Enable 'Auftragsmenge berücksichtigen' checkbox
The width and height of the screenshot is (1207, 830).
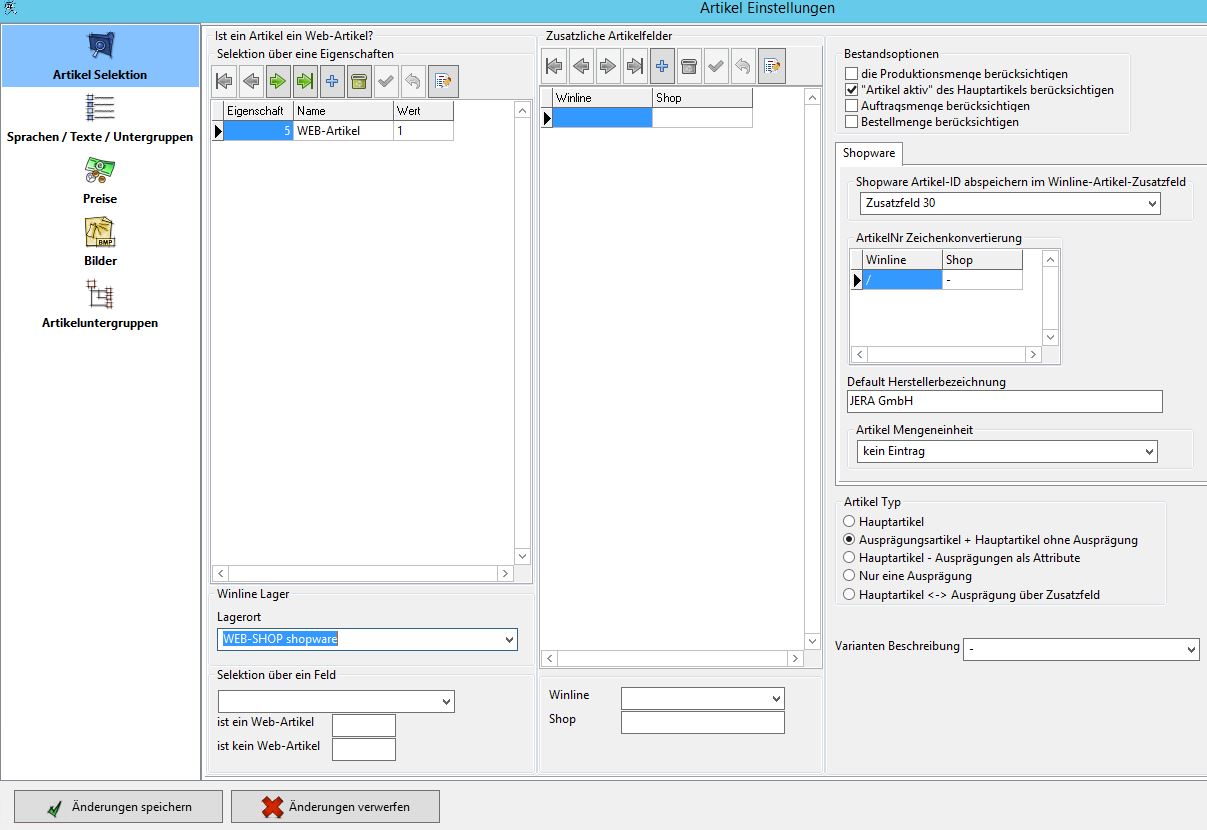tap(851, 106)
